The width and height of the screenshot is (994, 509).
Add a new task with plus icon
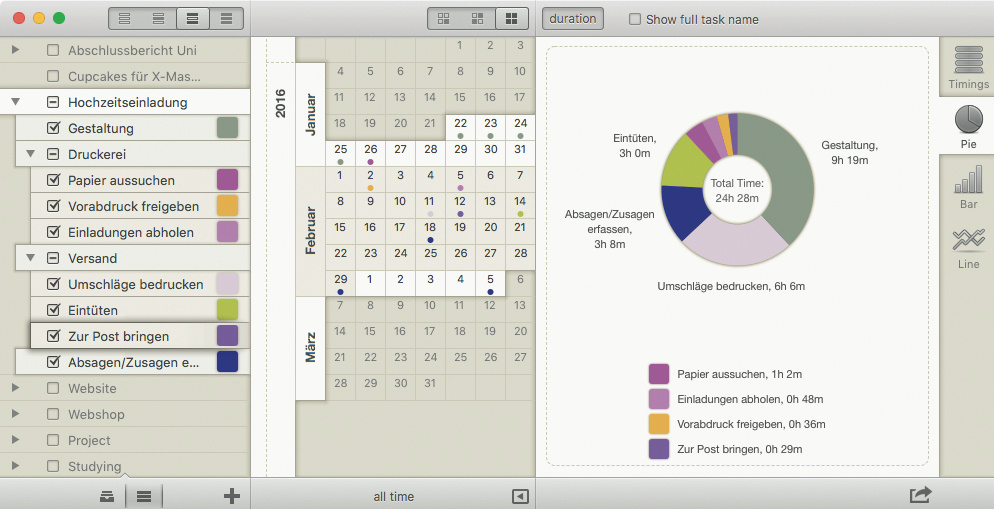[x=232, y=496]
